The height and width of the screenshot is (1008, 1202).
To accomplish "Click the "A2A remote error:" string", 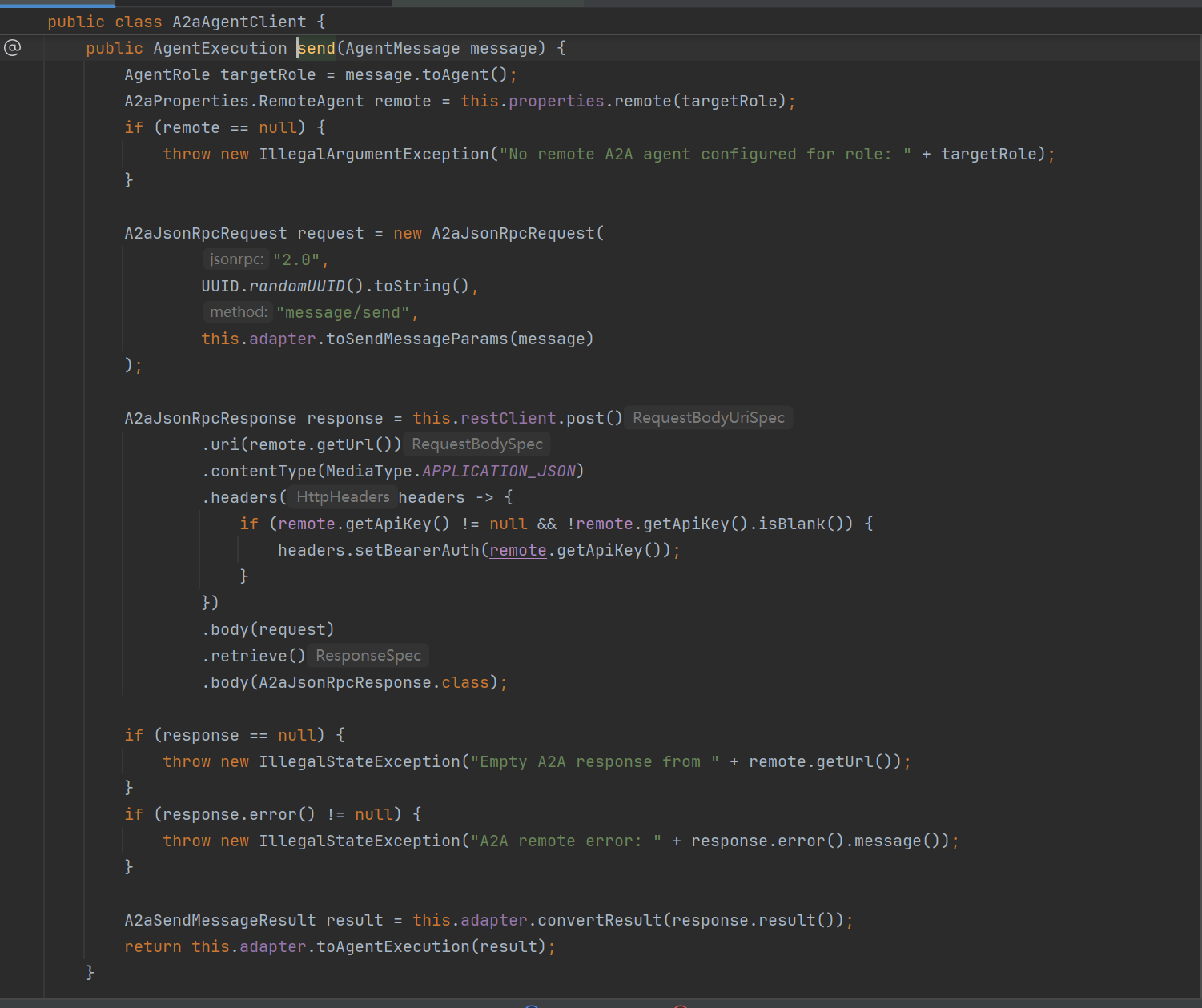I will 566,841.
